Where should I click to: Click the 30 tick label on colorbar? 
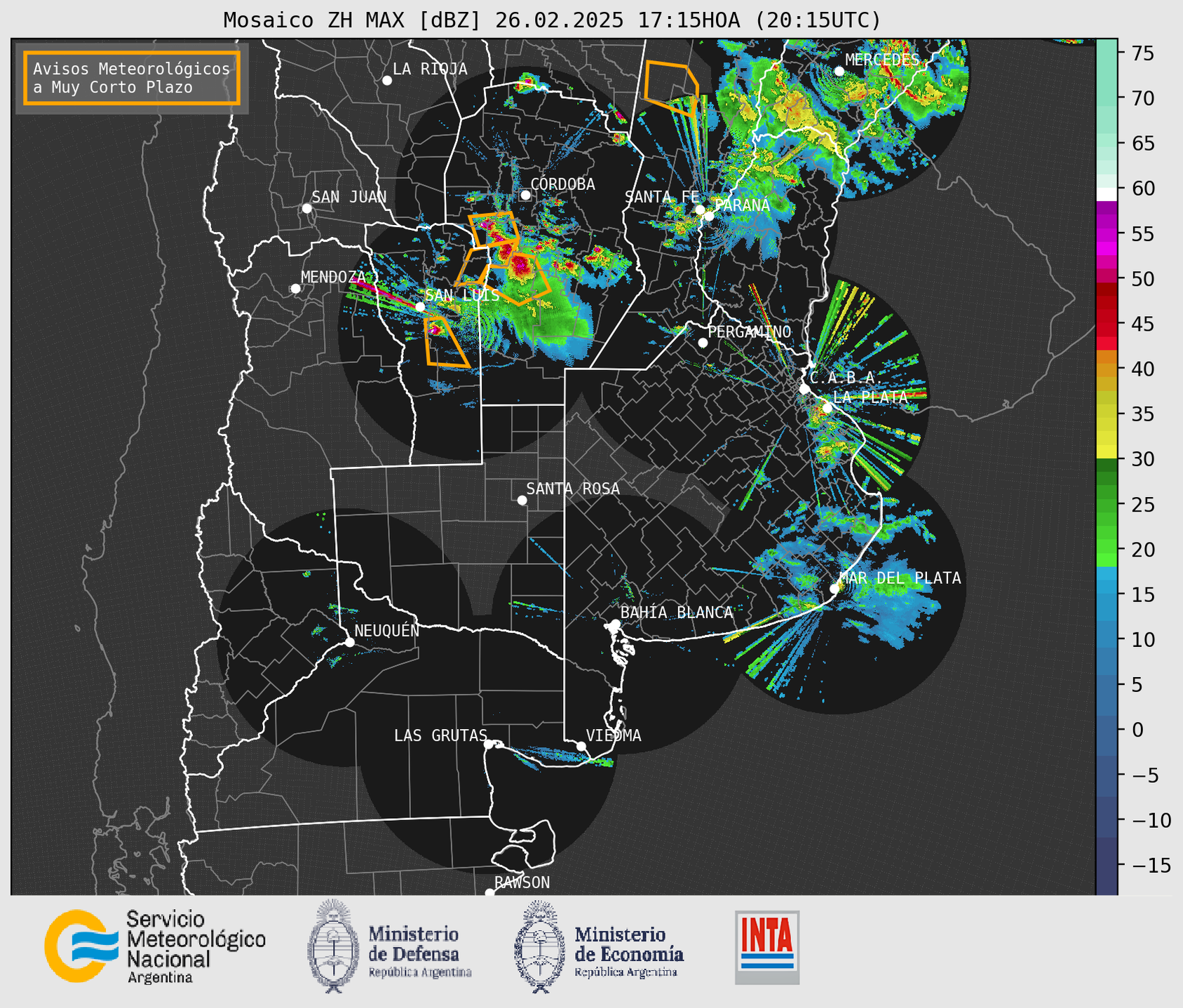tap(1143, 459)
